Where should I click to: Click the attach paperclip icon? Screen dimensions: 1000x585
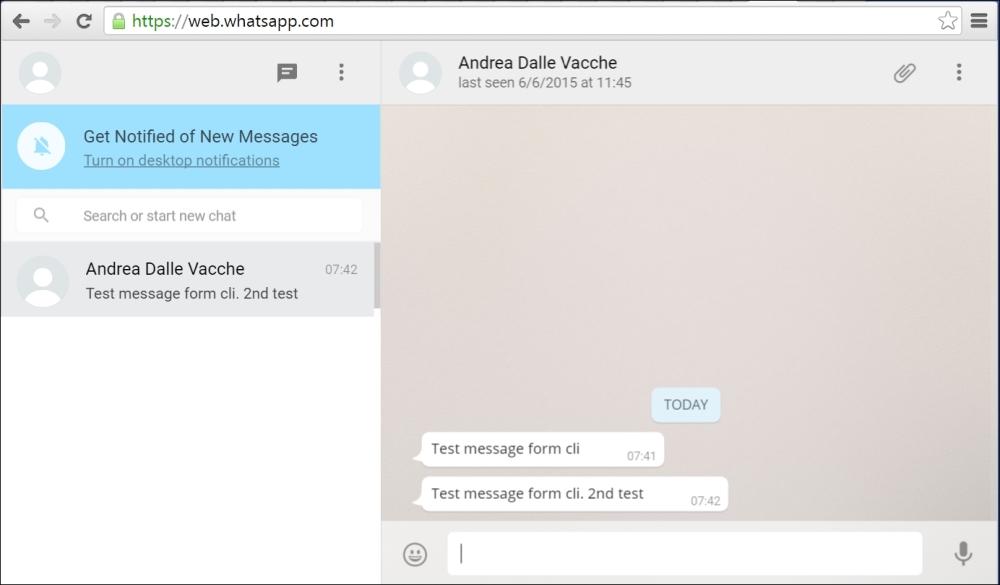point(904,73)
